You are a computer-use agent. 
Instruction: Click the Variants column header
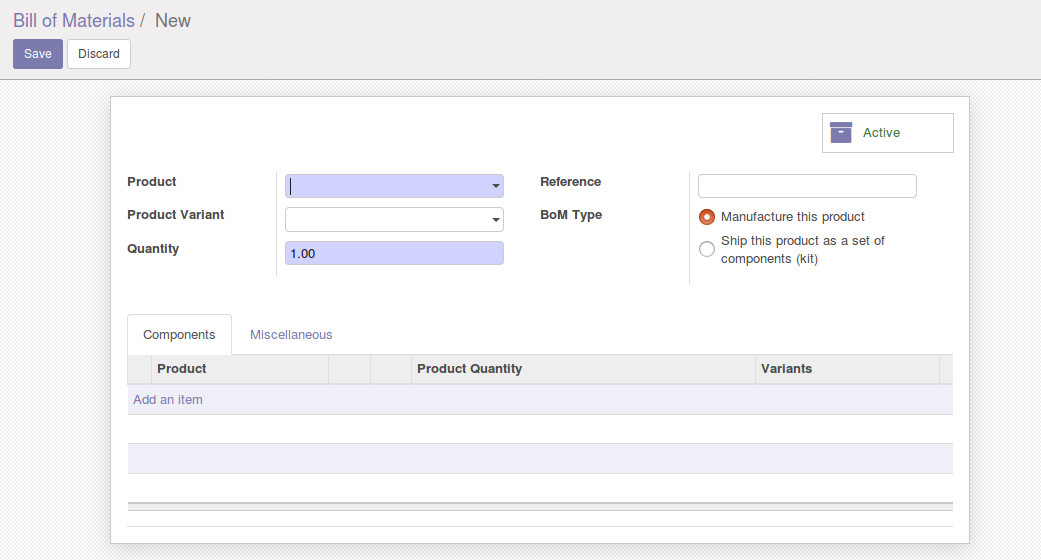(786, 369)
